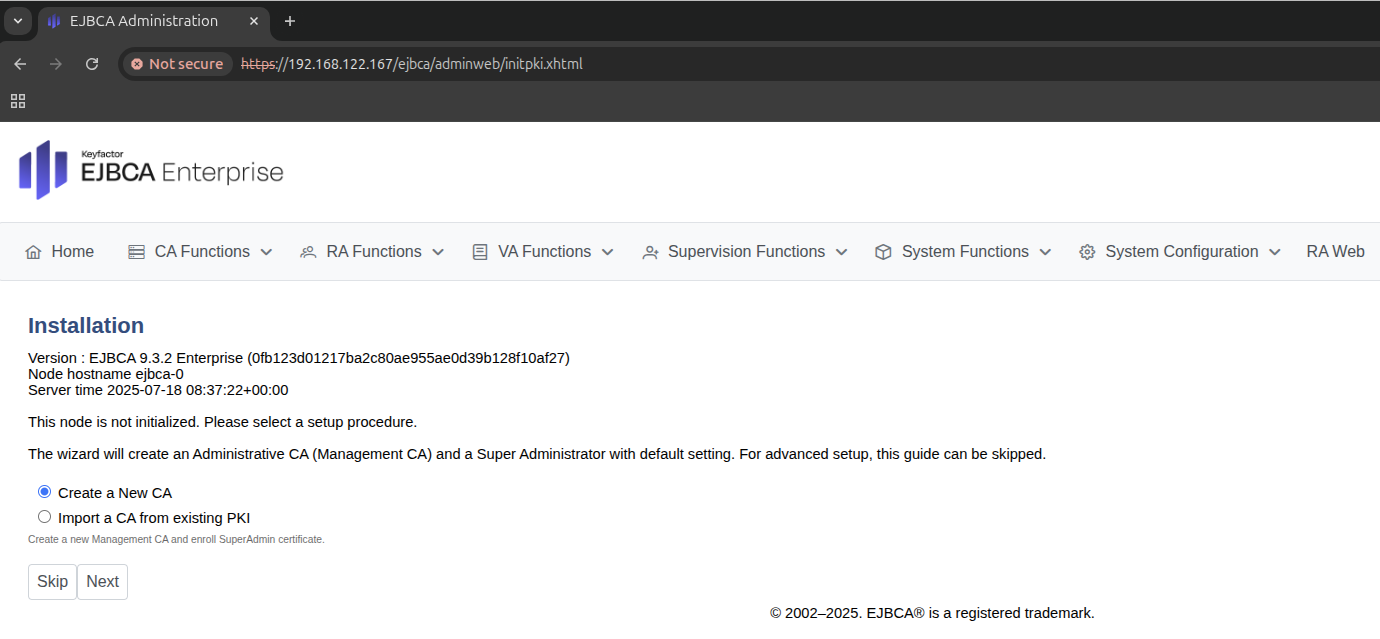This screenshot has width=1380, height=639.
Task: Click the Keyfactor EJBCA Enterprise logo
Action: (x=150, y=170)
